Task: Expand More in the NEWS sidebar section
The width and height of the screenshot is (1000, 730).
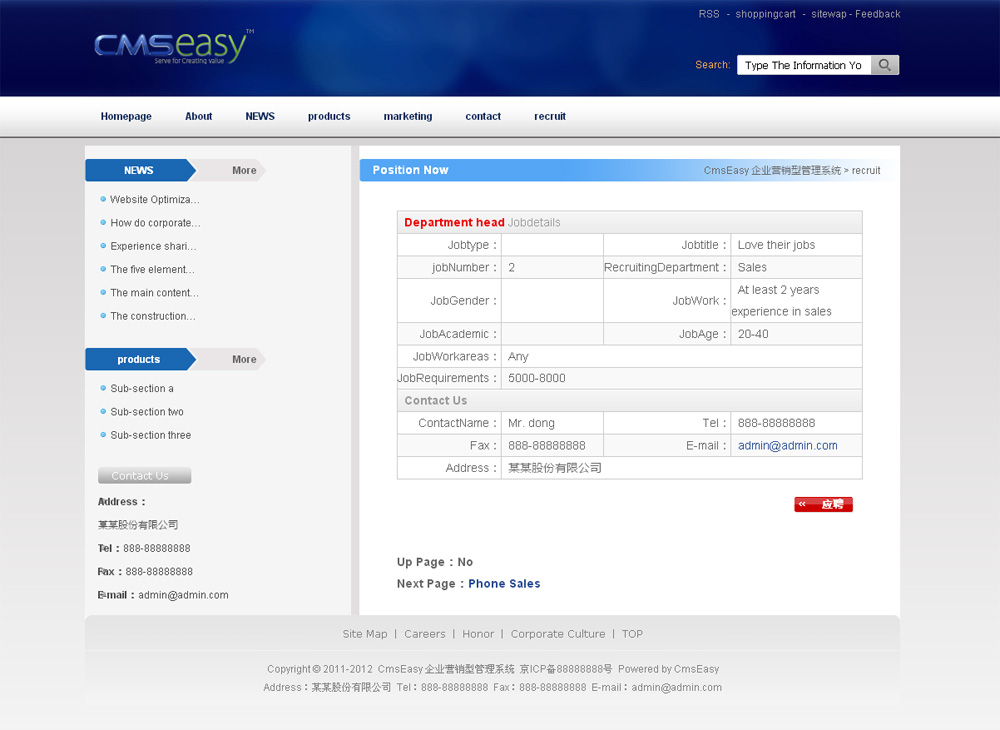Action: [x=244, y=171]
